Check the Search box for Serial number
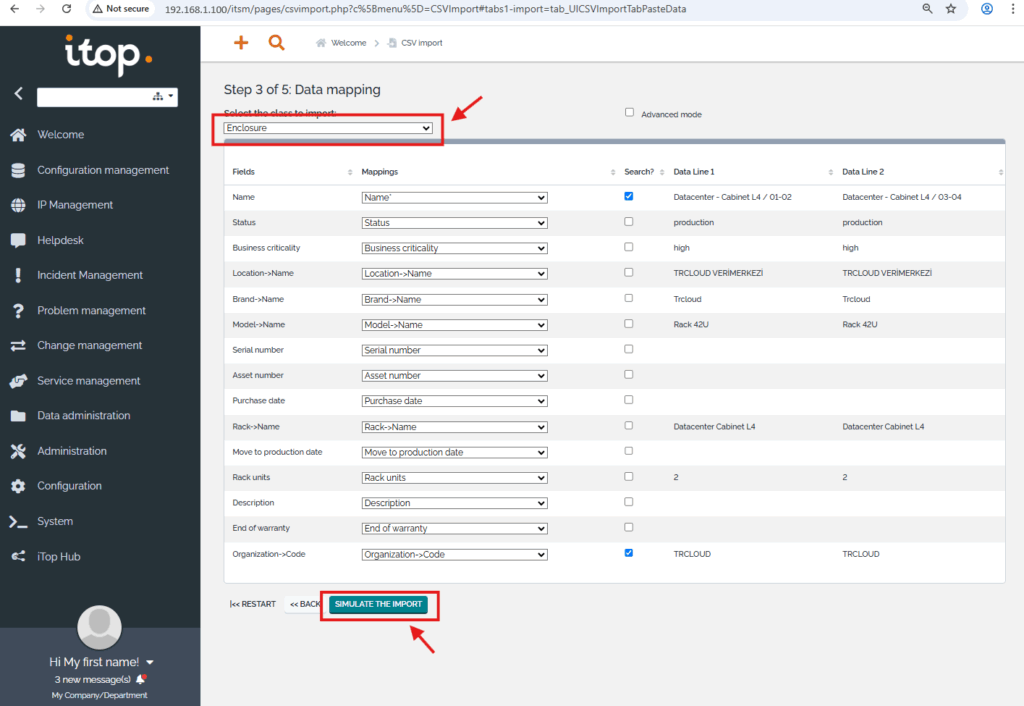 [629, 349]
